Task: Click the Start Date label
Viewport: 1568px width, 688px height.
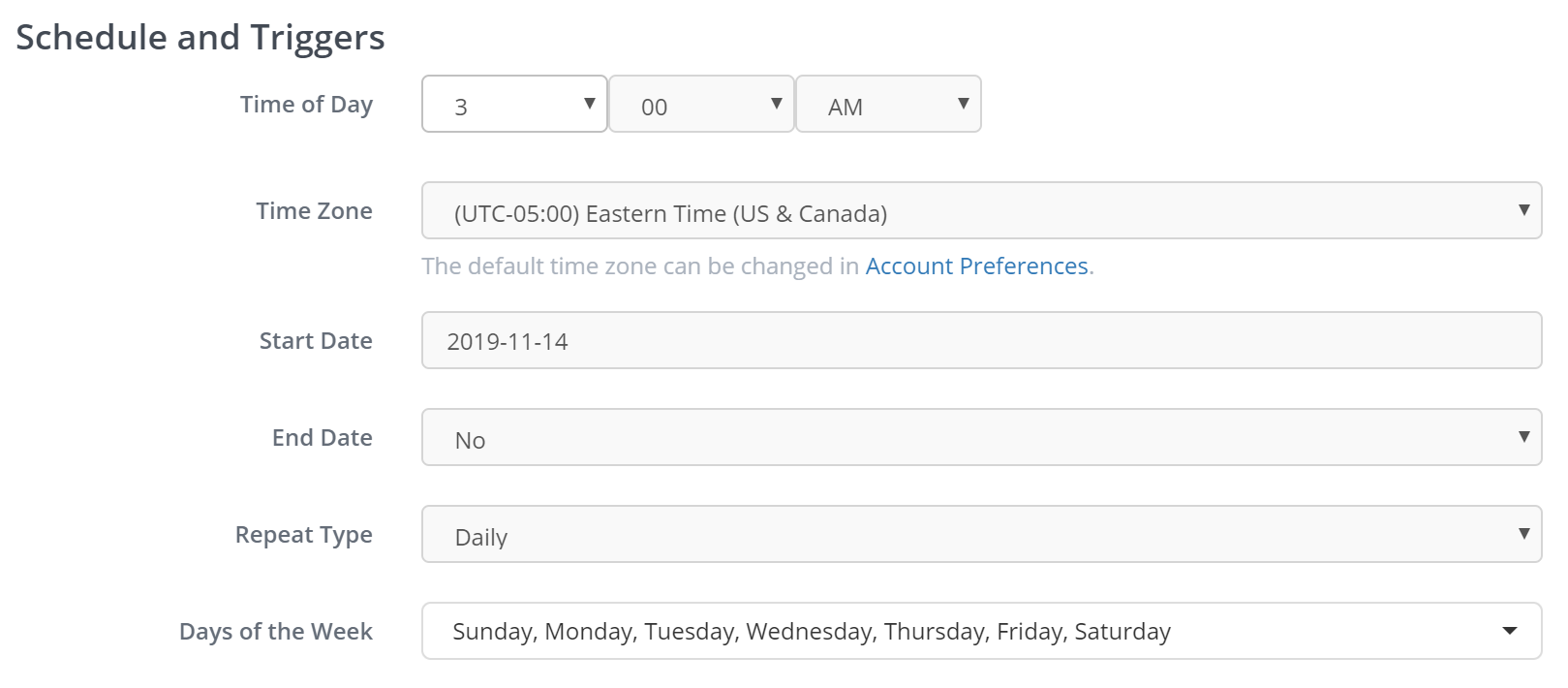Action: pos(316,341)
